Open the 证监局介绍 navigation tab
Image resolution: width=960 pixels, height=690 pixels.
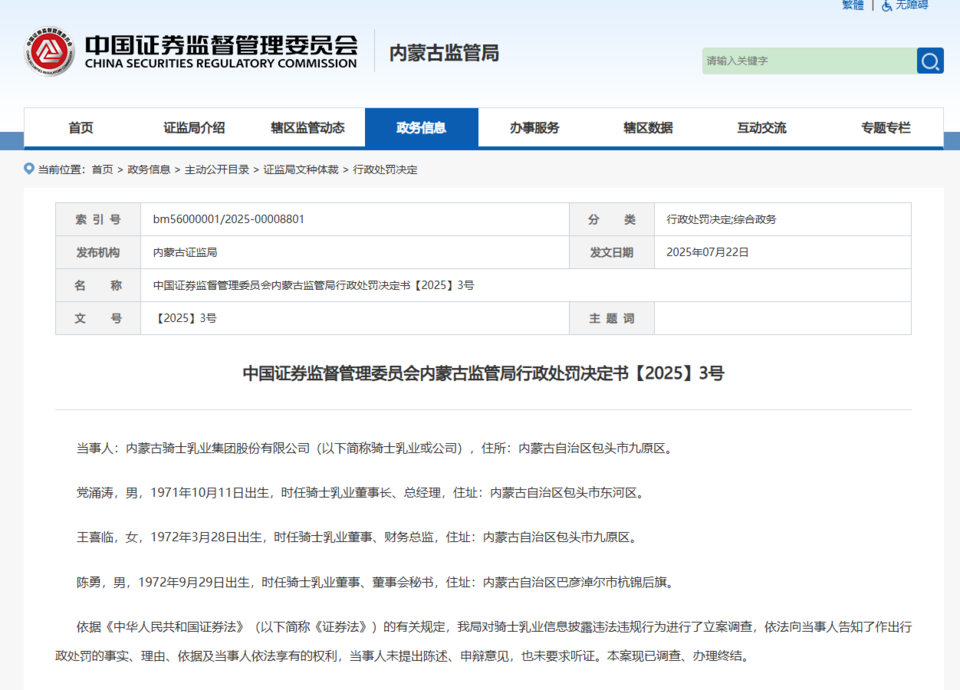point(194,128)
